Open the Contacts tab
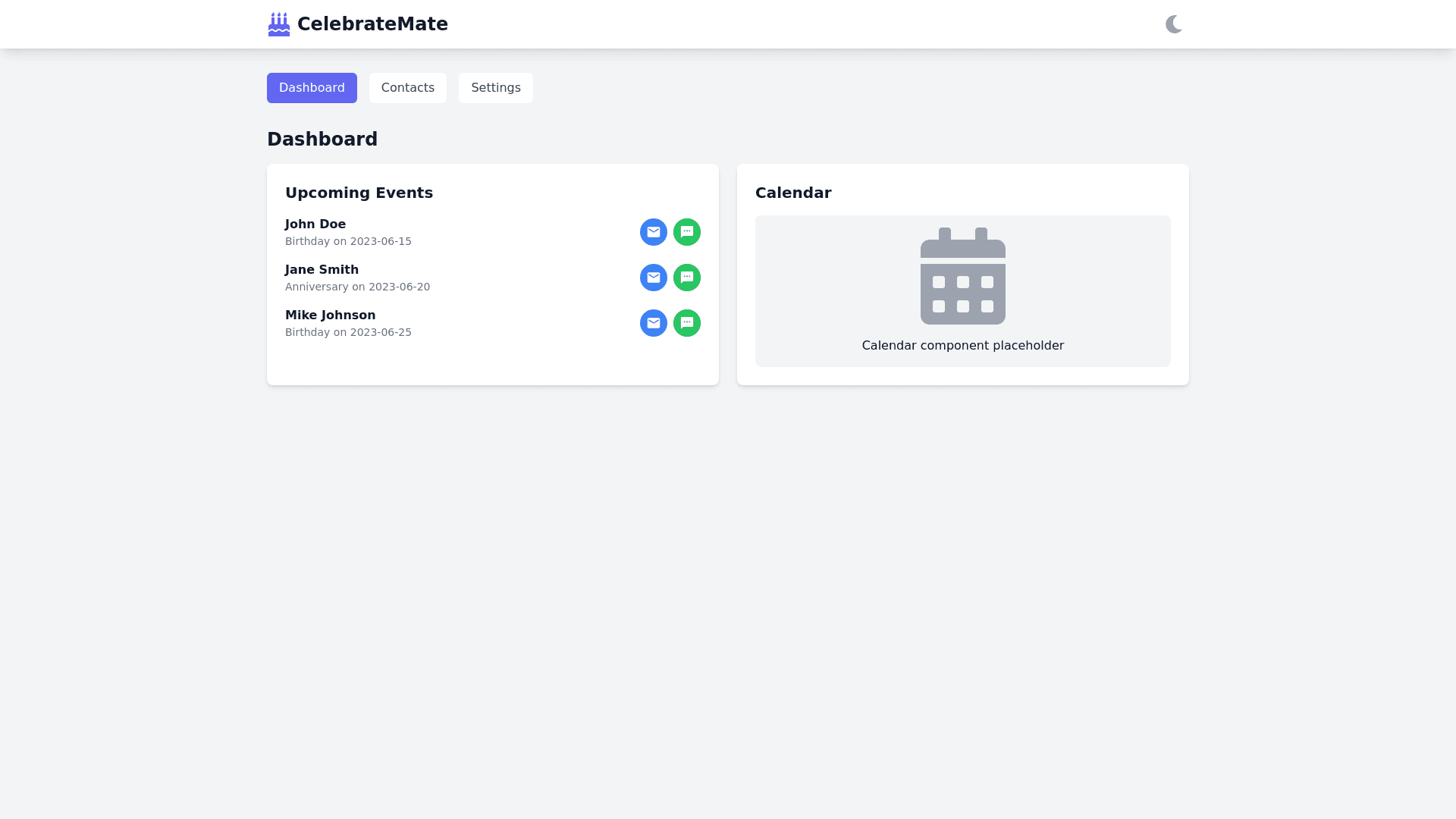1456x819 pixels. [x=407, y=88]
